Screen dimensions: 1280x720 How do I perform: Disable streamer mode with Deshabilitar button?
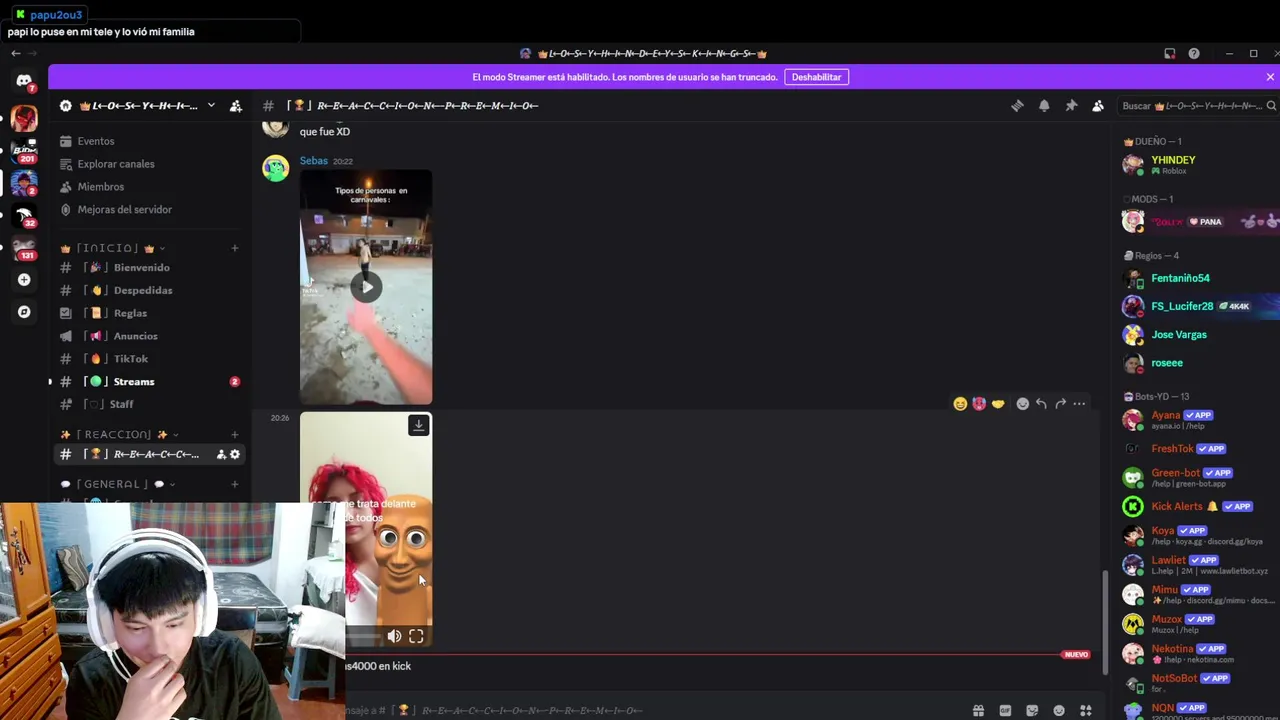[816, 77]
